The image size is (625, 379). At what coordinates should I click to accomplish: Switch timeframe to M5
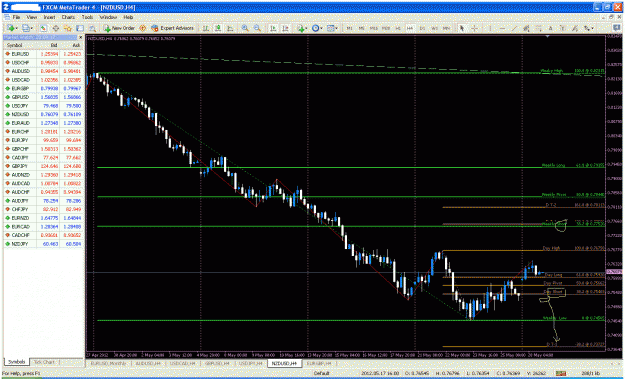361,28
